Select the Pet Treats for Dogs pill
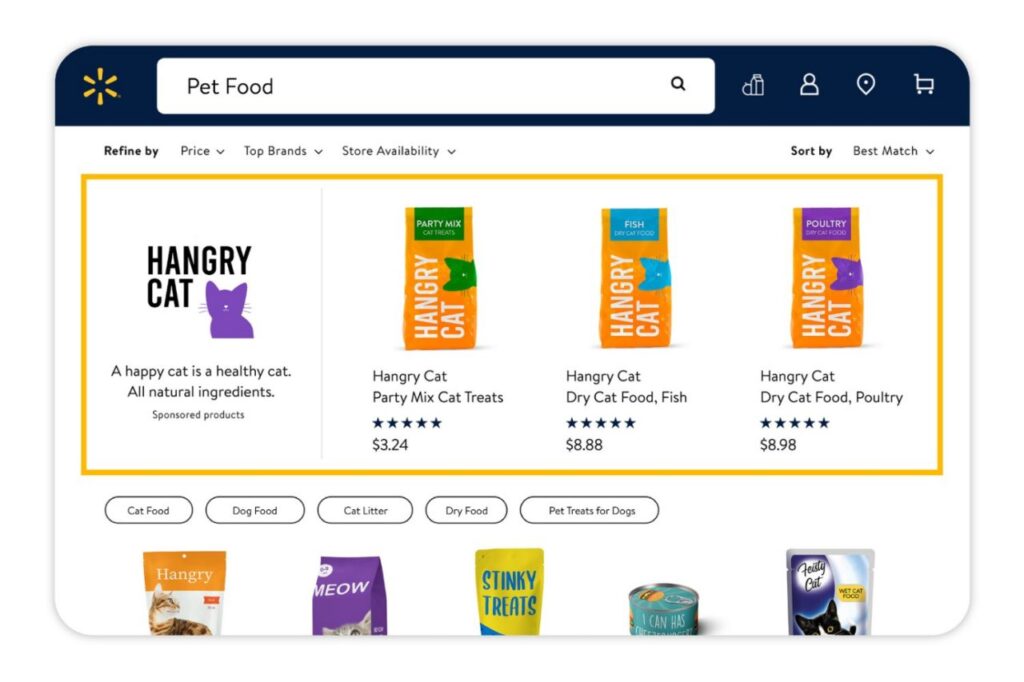 coord(589,510)
